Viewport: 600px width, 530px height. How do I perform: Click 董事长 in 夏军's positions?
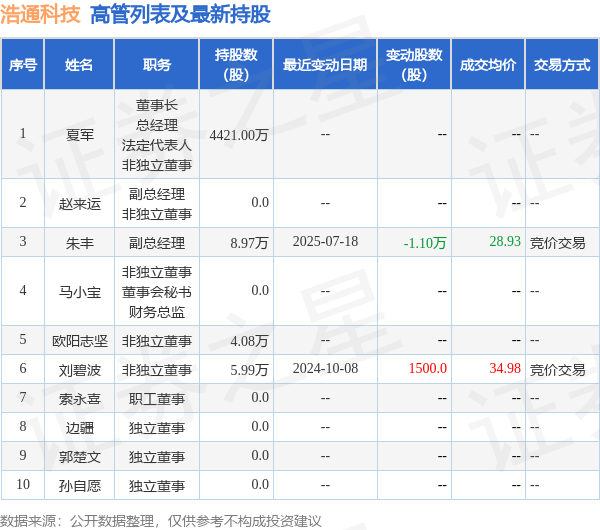point(157,105)
